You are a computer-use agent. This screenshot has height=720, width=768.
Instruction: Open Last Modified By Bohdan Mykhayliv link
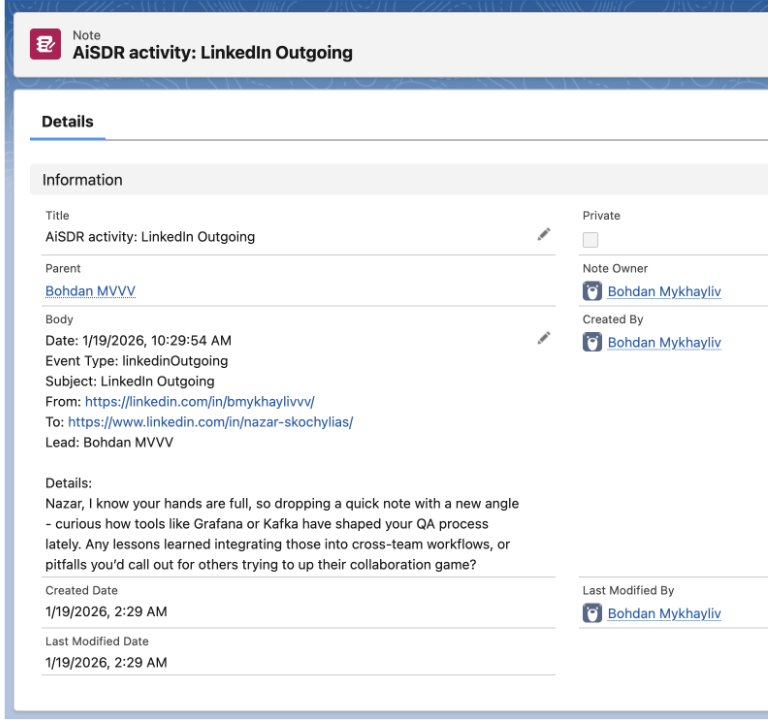664,614
